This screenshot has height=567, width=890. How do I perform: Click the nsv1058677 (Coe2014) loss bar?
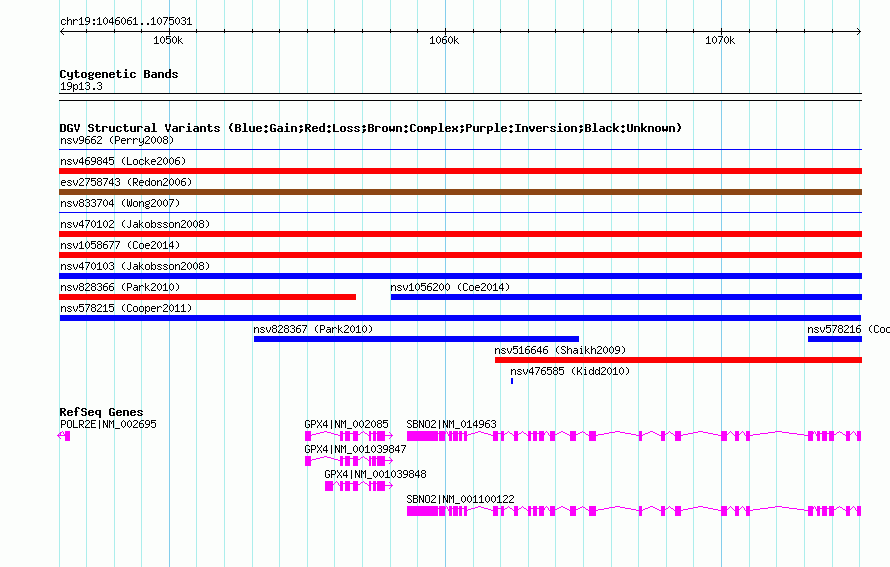coord(460,255)
